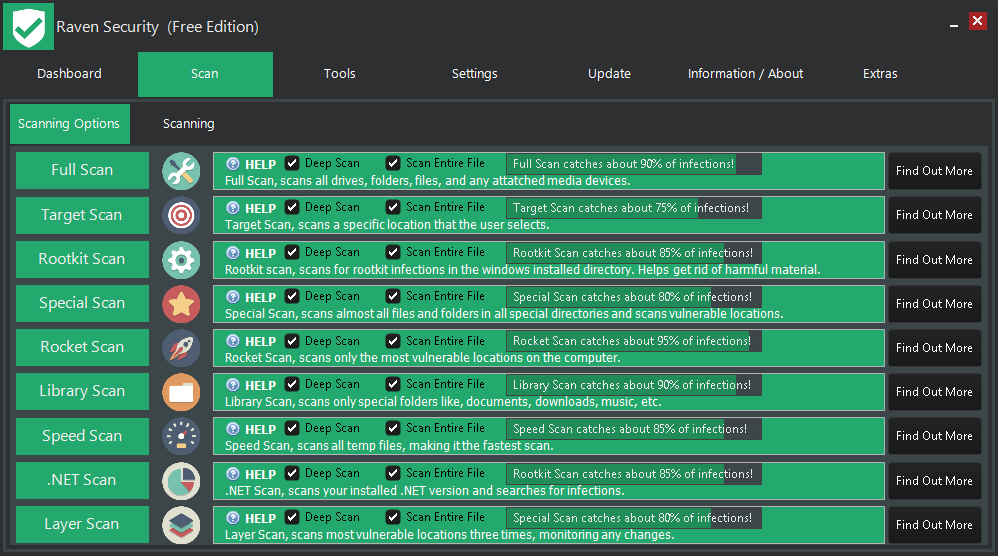Uncheck Scan Entire File for Rootkit Scan
Screen dimensions: 998x556
[x=393, y=252]
